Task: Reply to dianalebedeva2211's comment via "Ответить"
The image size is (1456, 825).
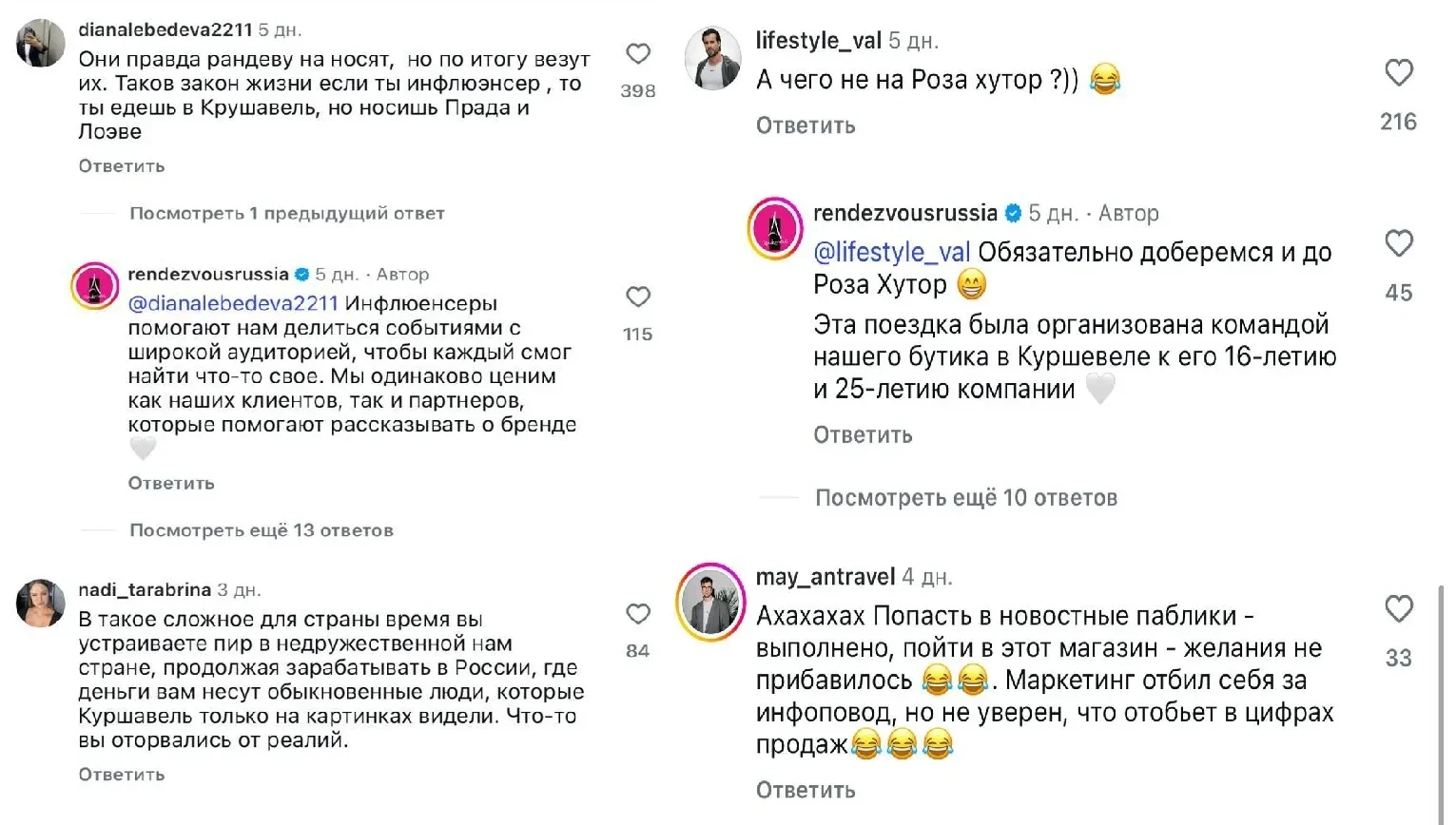Action: click(x=122, y=166)
